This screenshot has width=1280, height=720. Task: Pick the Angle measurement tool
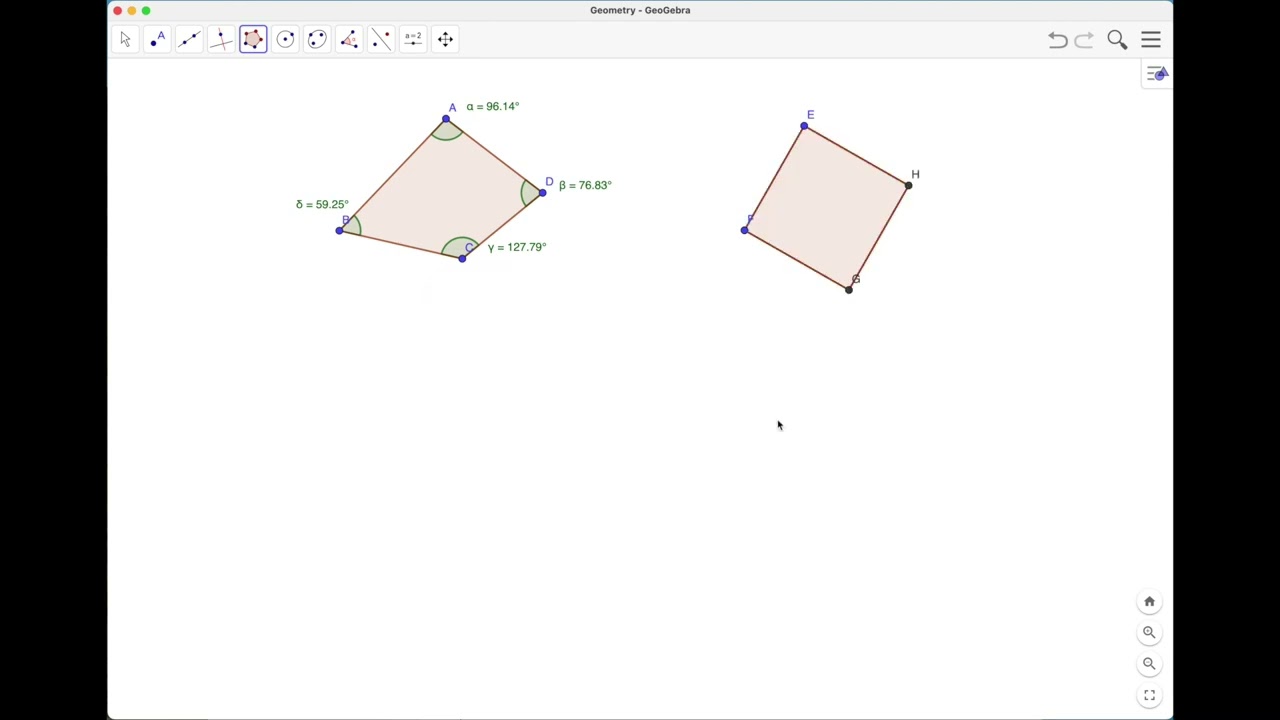[x=349, y=39]
